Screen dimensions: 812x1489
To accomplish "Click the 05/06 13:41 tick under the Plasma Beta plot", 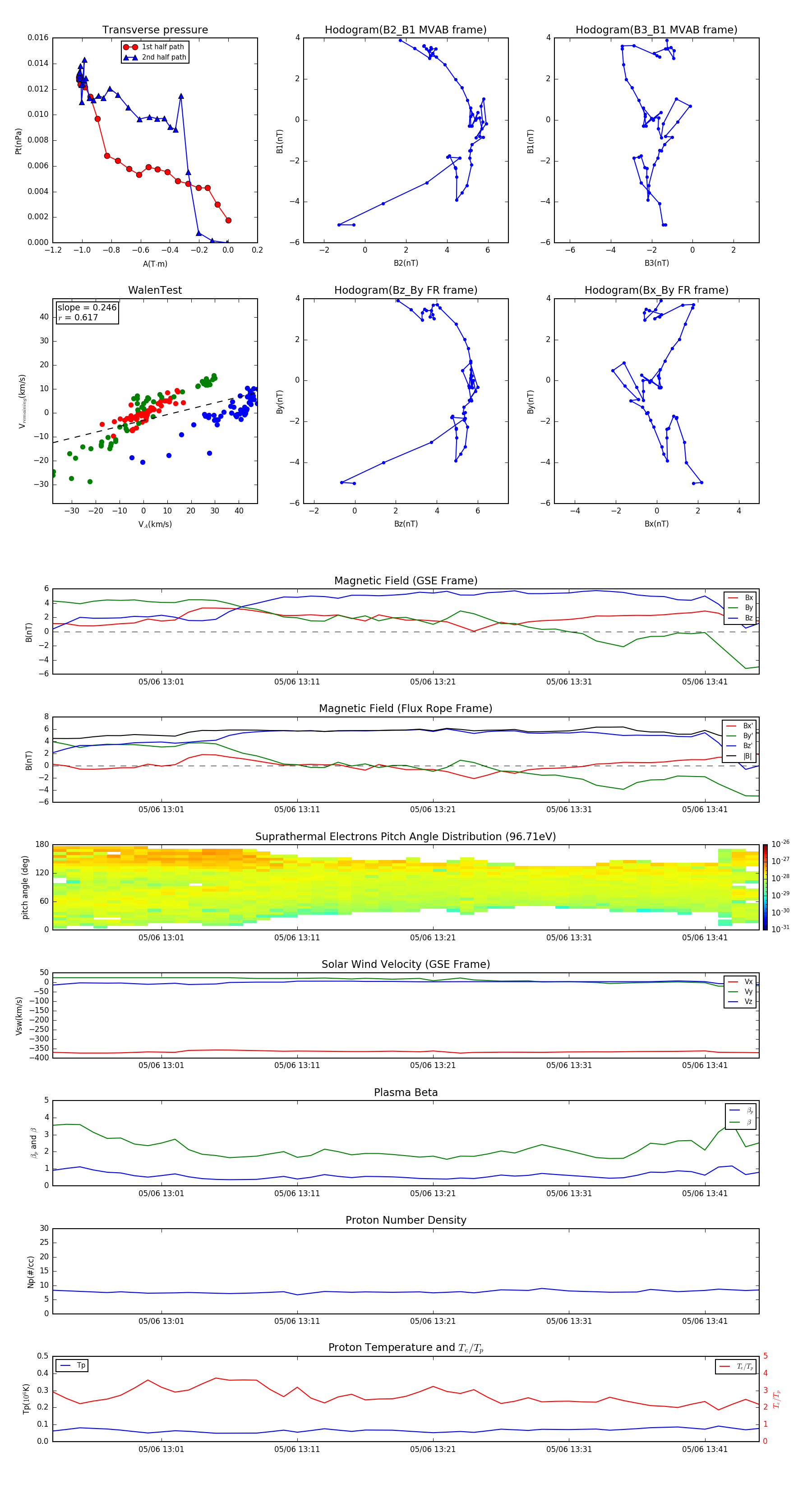I will point(705,1193).
